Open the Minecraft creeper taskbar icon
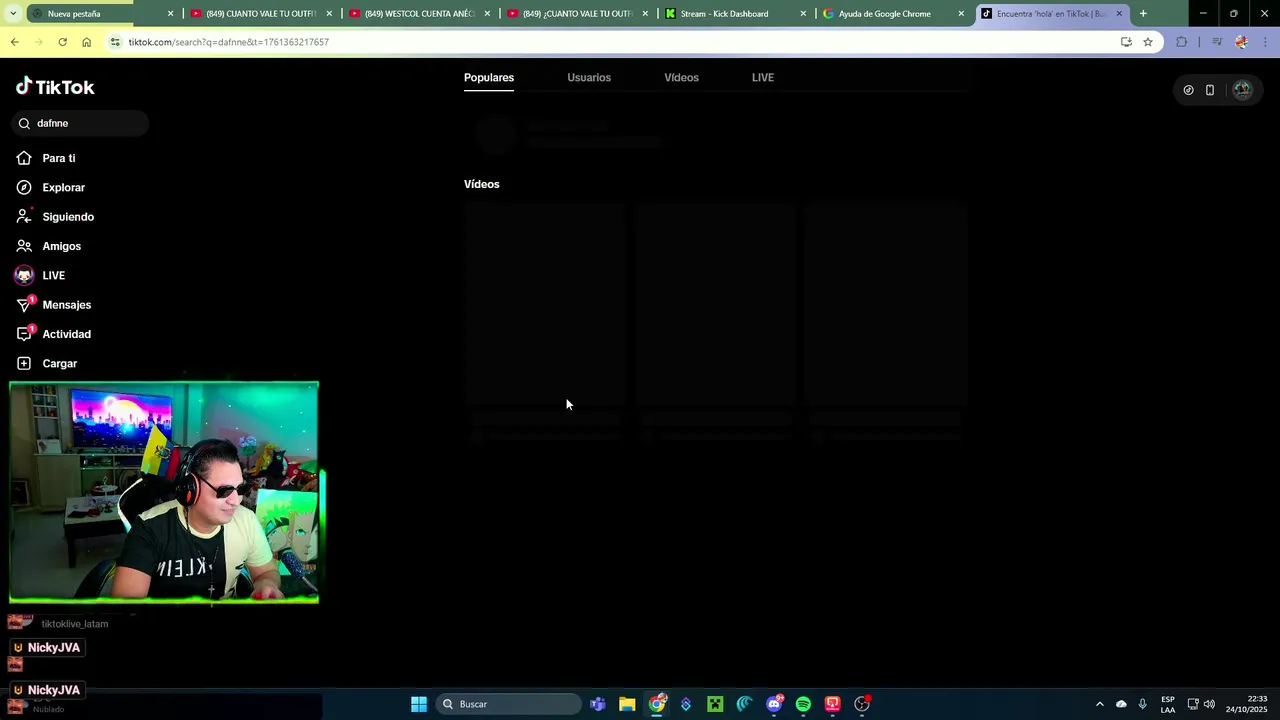1280x720 pixels. coord(715,704)
